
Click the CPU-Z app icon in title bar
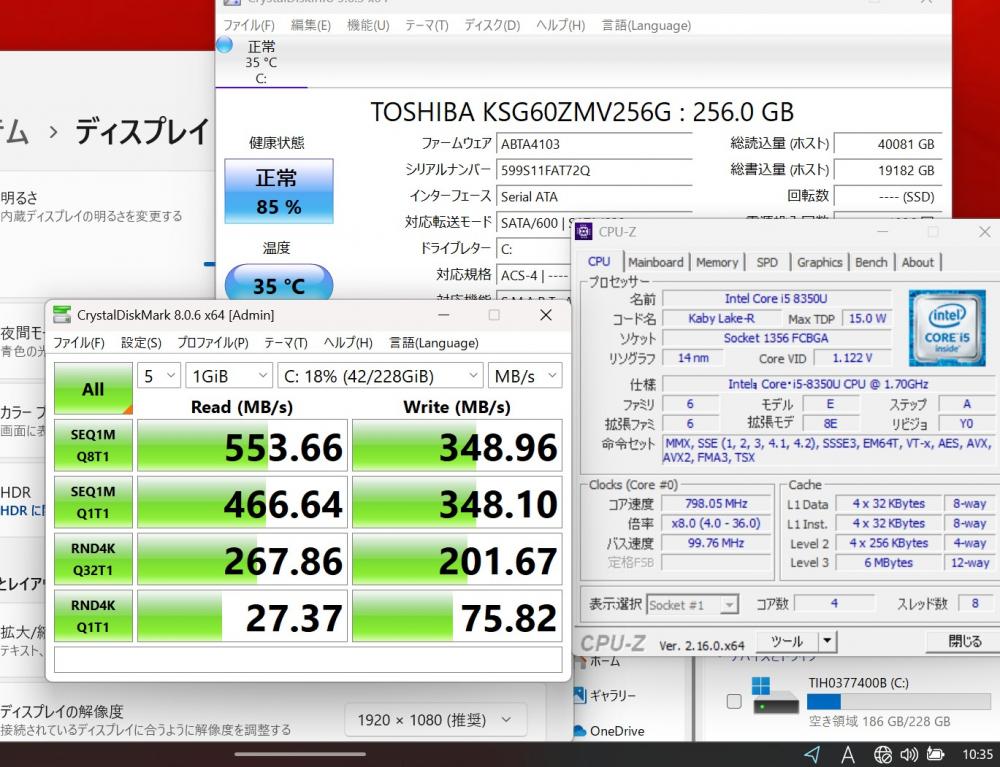(584, 232)
